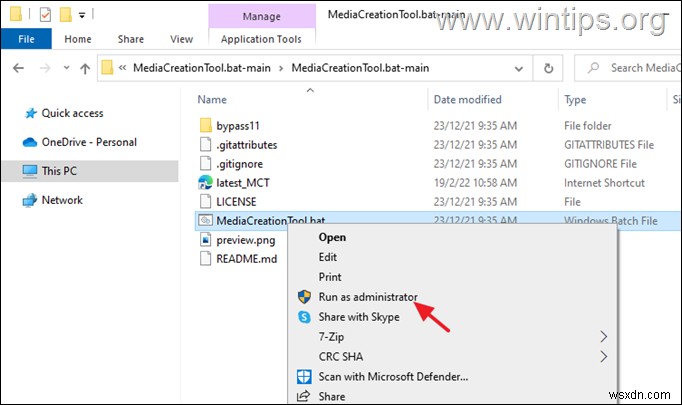Viewport: 682px width, 405px height.
Task: Click the Network icon in sidebar
Action: [x=30, y=200]
